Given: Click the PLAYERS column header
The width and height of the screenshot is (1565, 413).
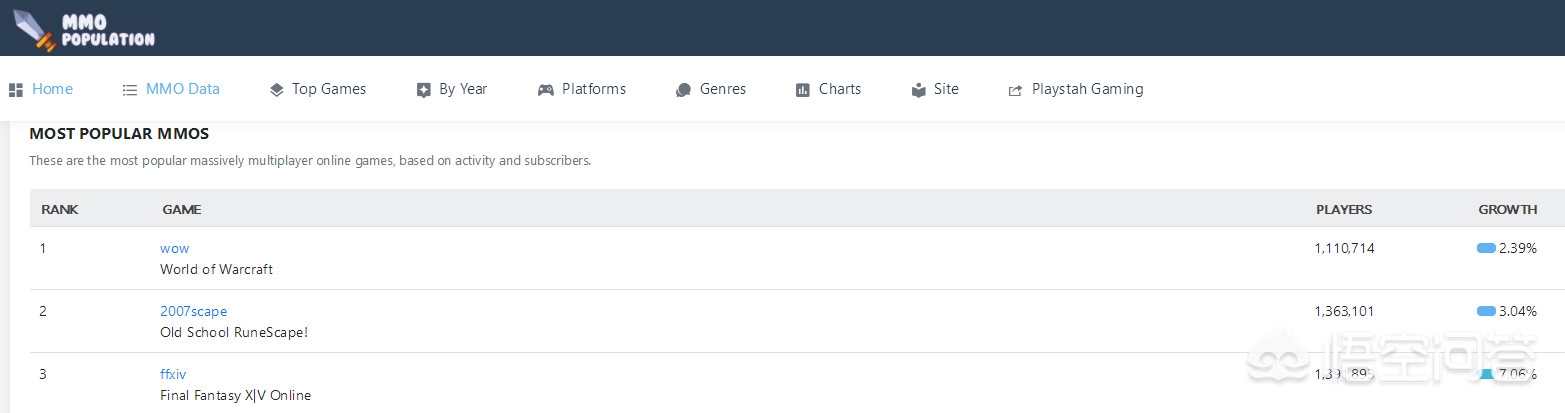Looking at the screenshot, I should (x=1343, y=209).
